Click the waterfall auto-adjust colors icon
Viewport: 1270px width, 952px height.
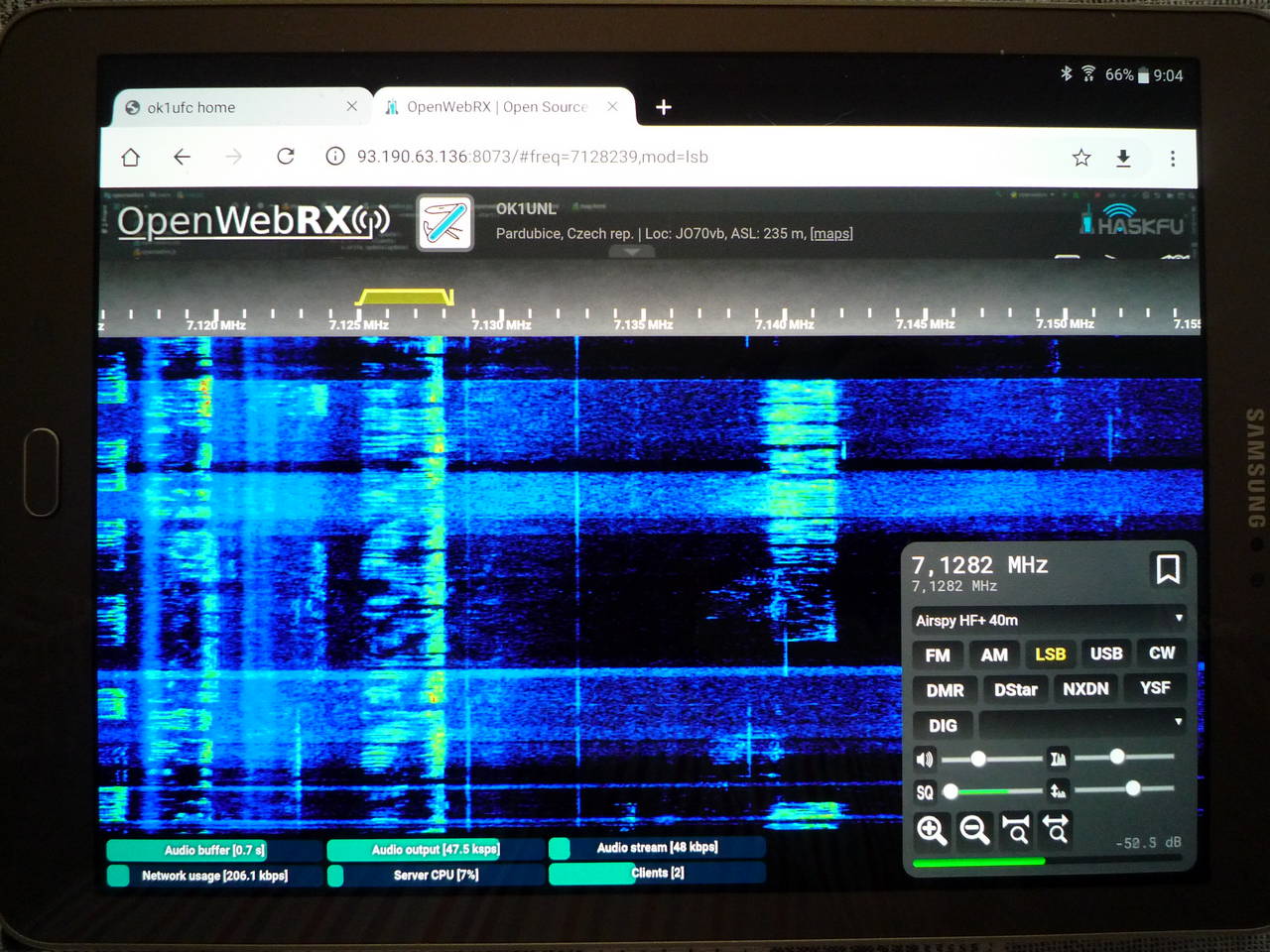pyautogui.click(x=1058, y=760)
